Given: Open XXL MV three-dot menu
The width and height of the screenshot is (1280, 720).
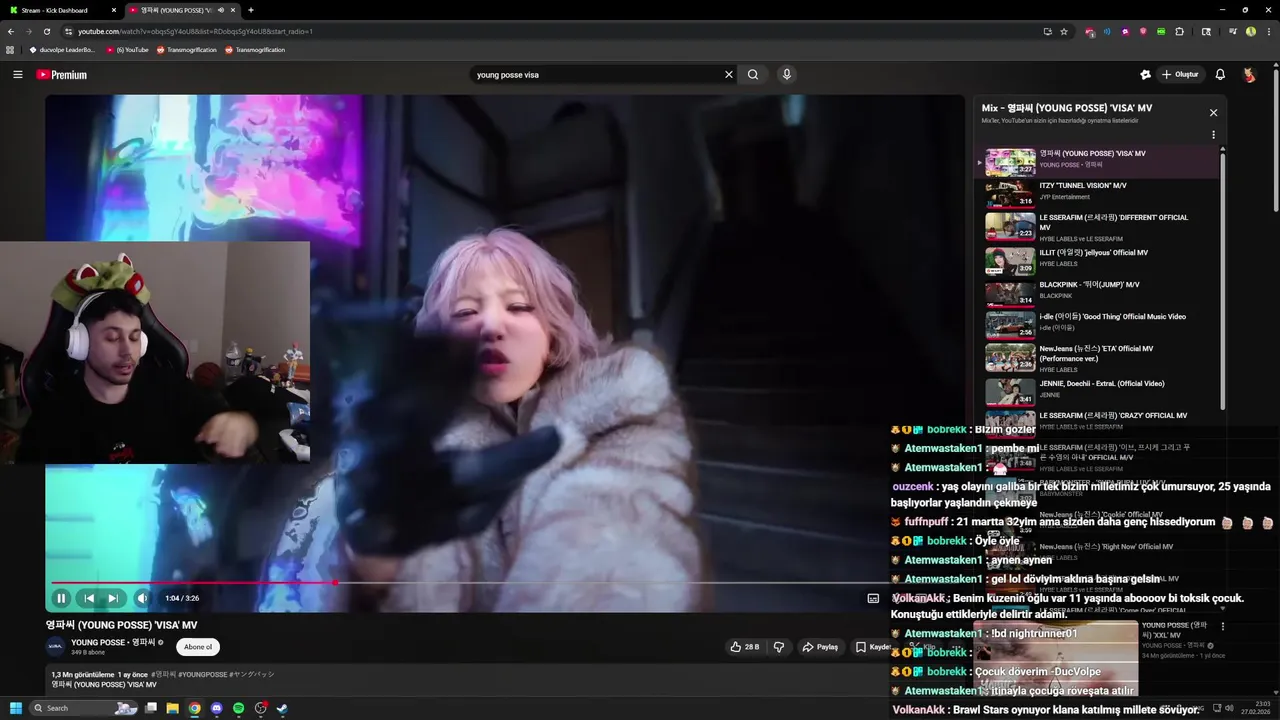Looking at the screenshot, I should coord(1222,627).
